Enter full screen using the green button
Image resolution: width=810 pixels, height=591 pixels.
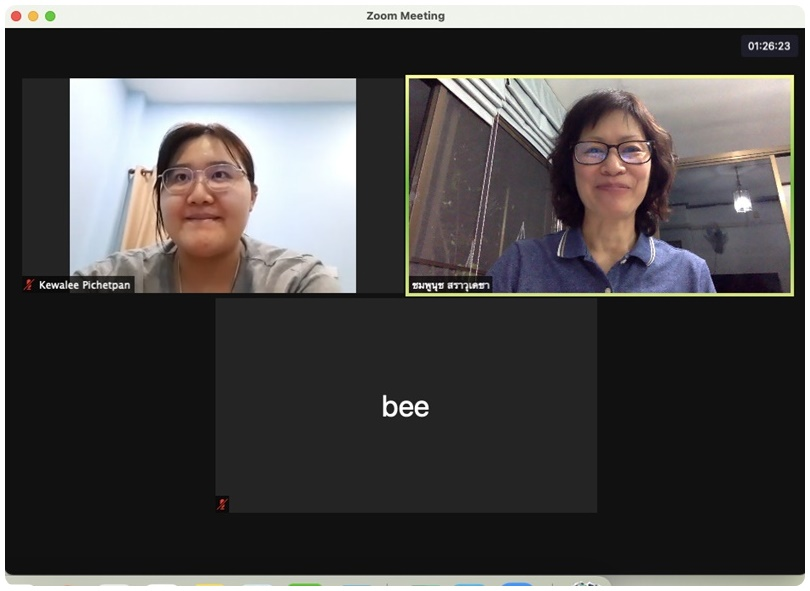click(x=50, y=16)
